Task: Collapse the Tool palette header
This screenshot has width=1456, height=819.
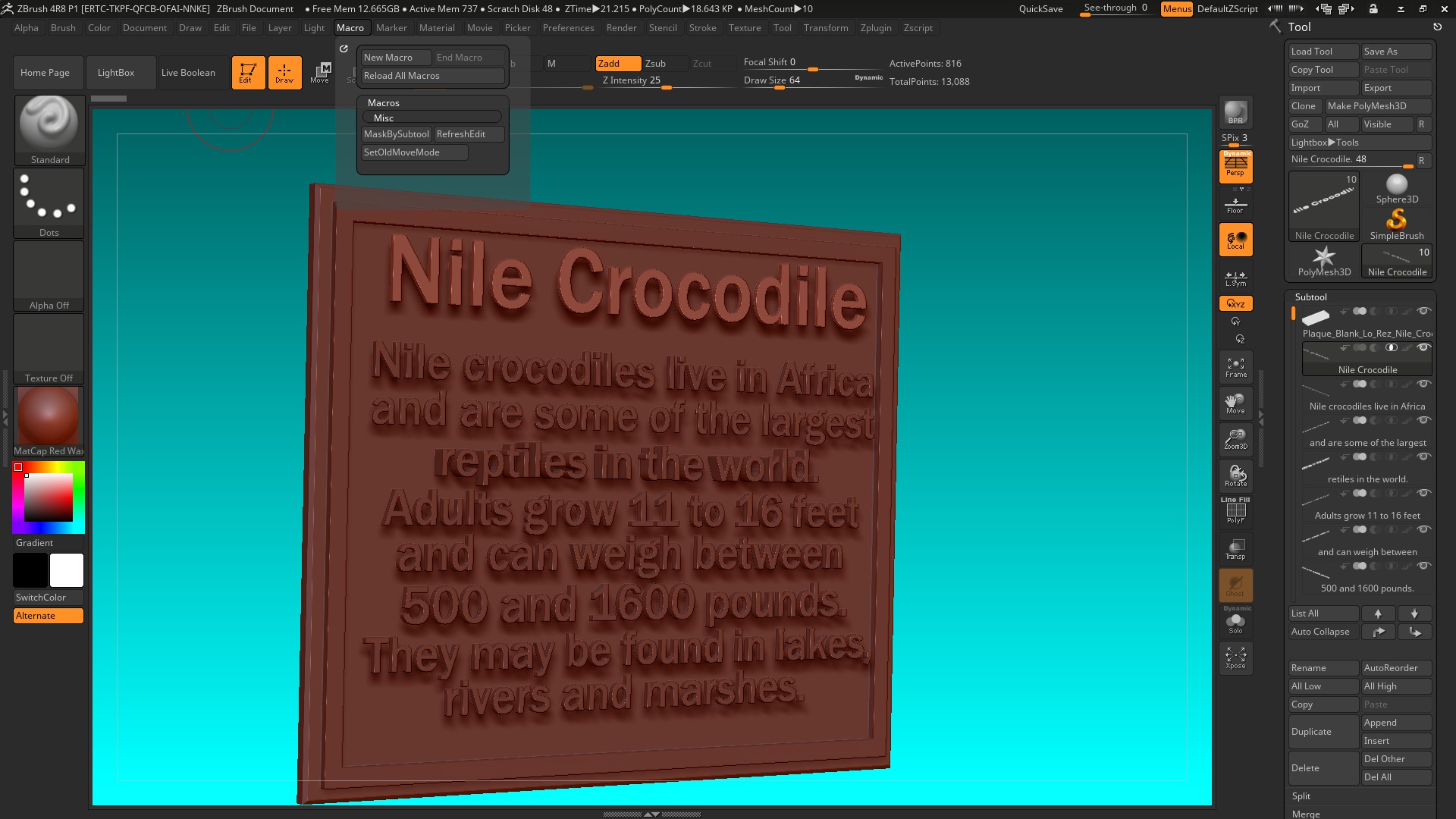Action: [x=1299, y=27]
